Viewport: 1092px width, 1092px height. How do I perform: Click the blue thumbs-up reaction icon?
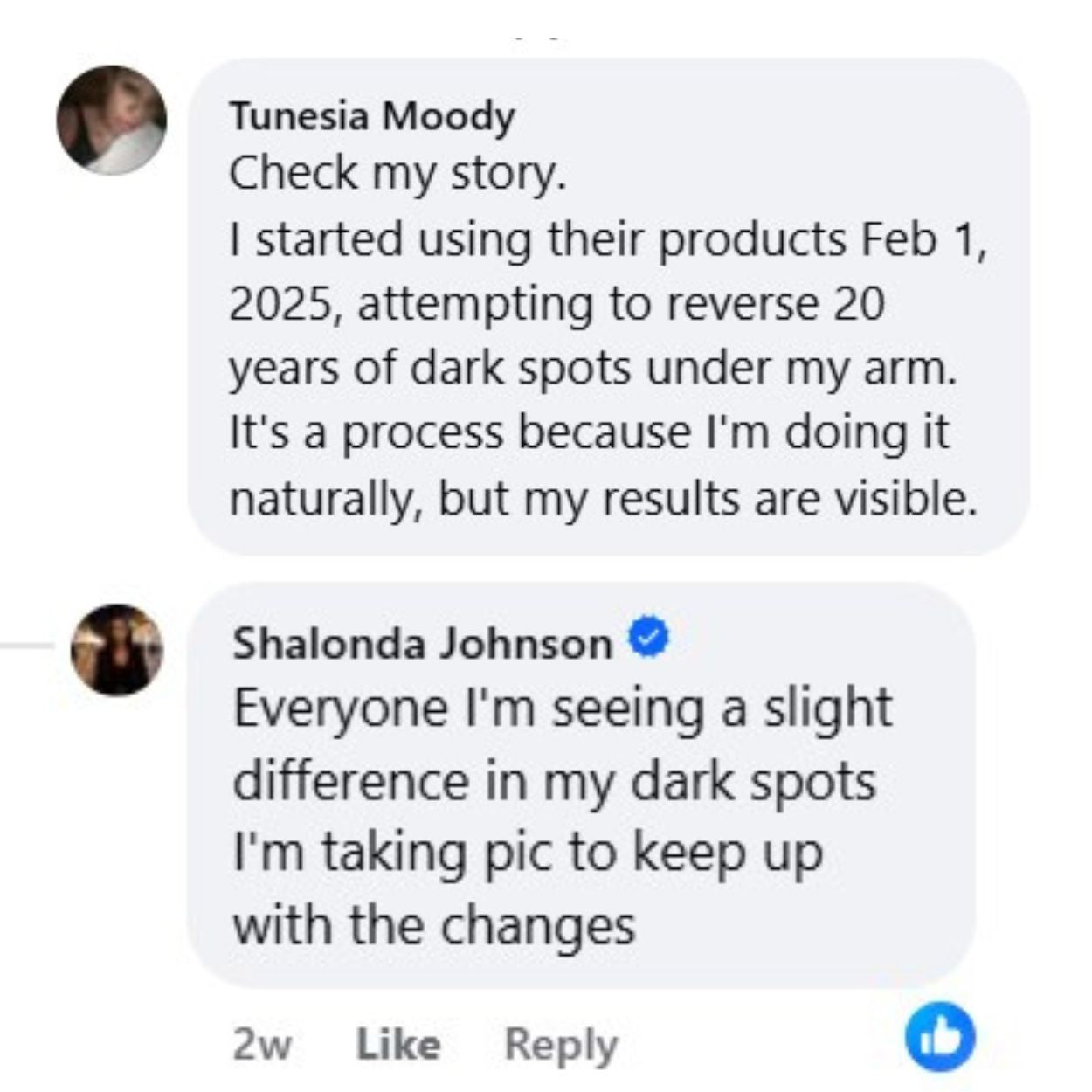[940, 1038]
